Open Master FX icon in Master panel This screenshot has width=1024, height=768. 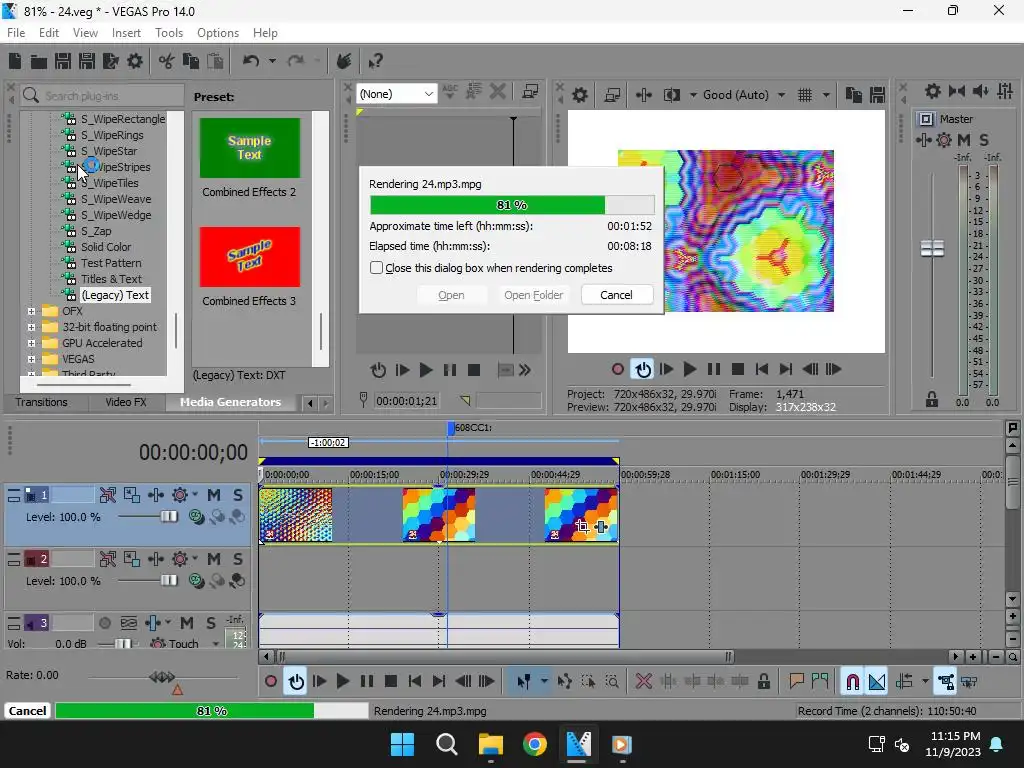coord(944,140)
